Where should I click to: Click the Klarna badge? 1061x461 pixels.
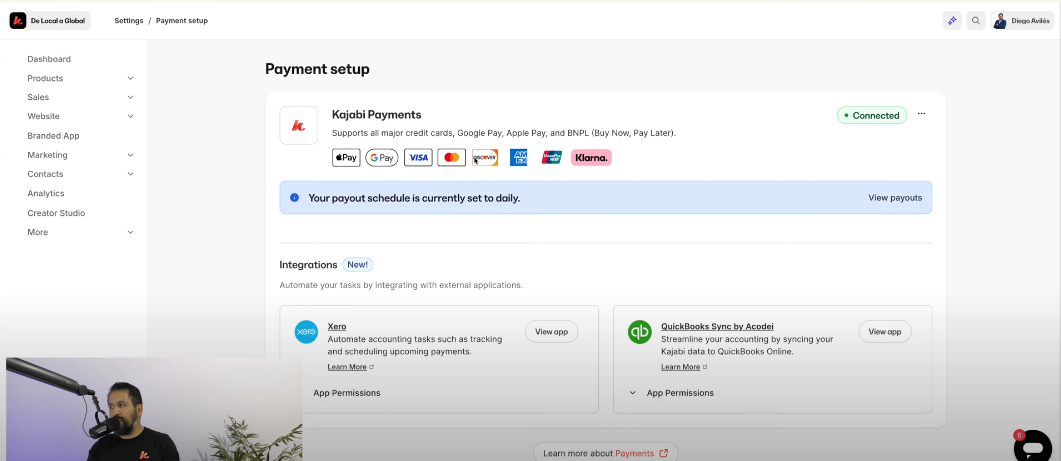[x=591, y=158]
